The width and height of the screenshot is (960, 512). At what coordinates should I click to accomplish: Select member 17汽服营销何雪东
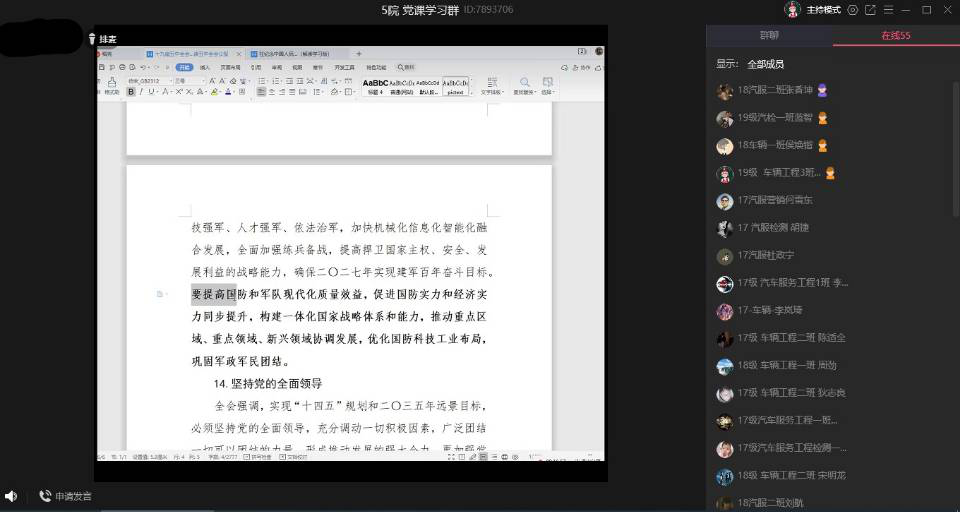pyautogui.click(x=774, y=201)
